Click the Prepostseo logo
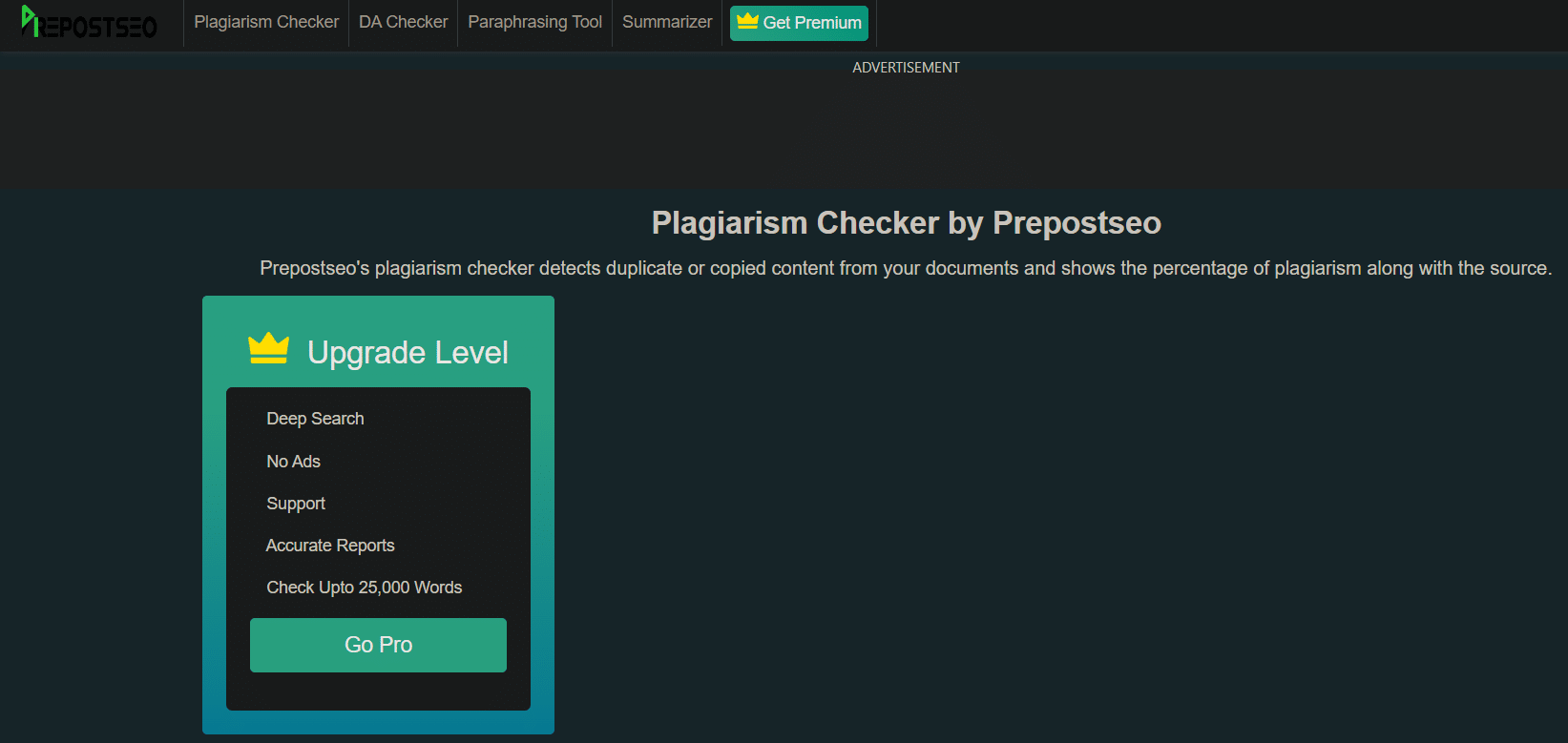 (x=89, y=23)
